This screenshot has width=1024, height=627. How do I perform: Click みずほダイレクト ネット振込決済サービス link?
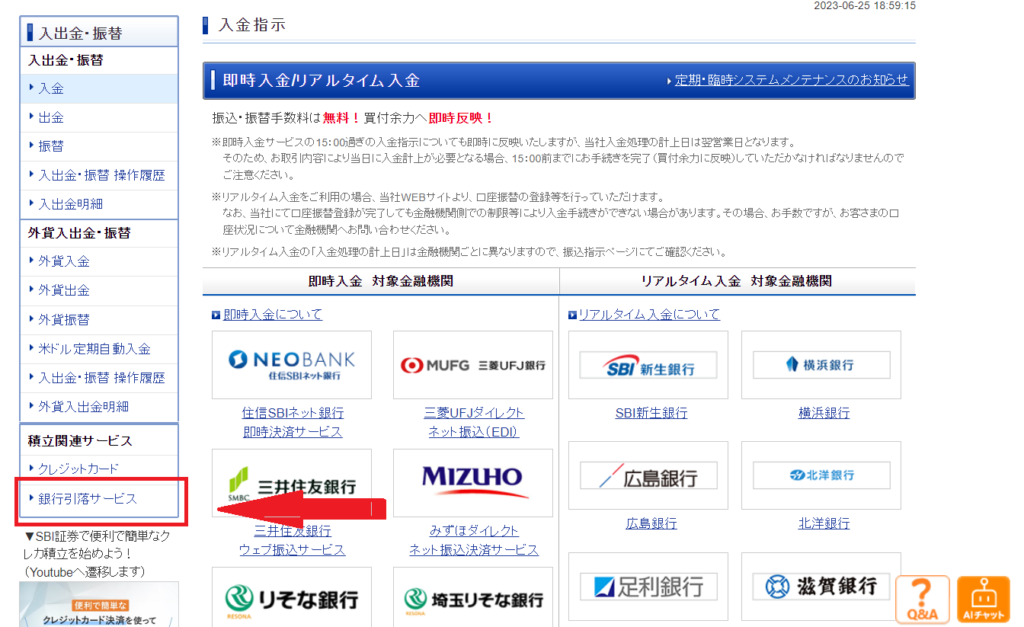pos(473,540)
